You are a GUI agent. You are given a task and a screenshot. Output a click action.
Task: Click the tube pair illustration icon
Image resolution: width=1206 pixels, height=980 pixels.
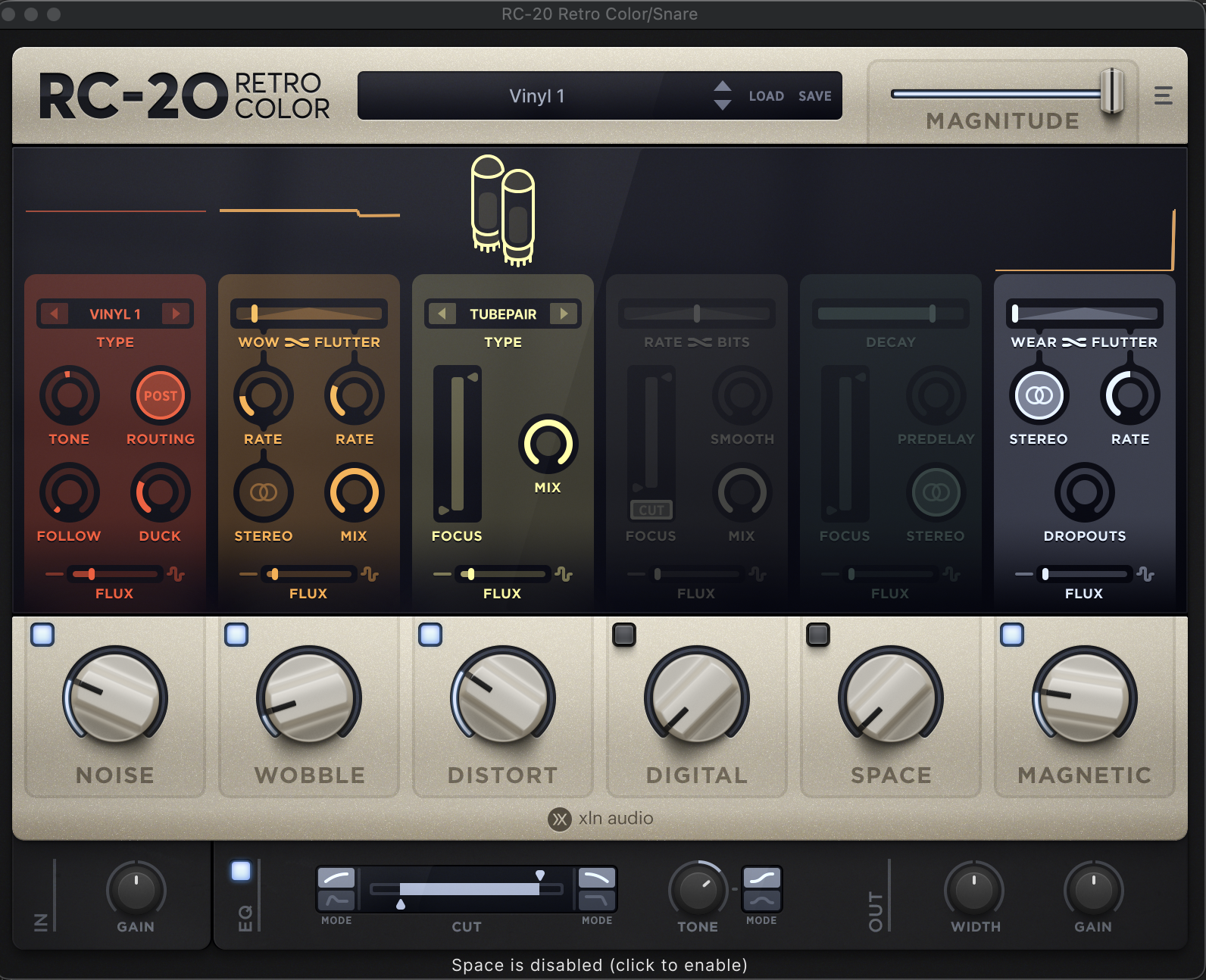503,211
